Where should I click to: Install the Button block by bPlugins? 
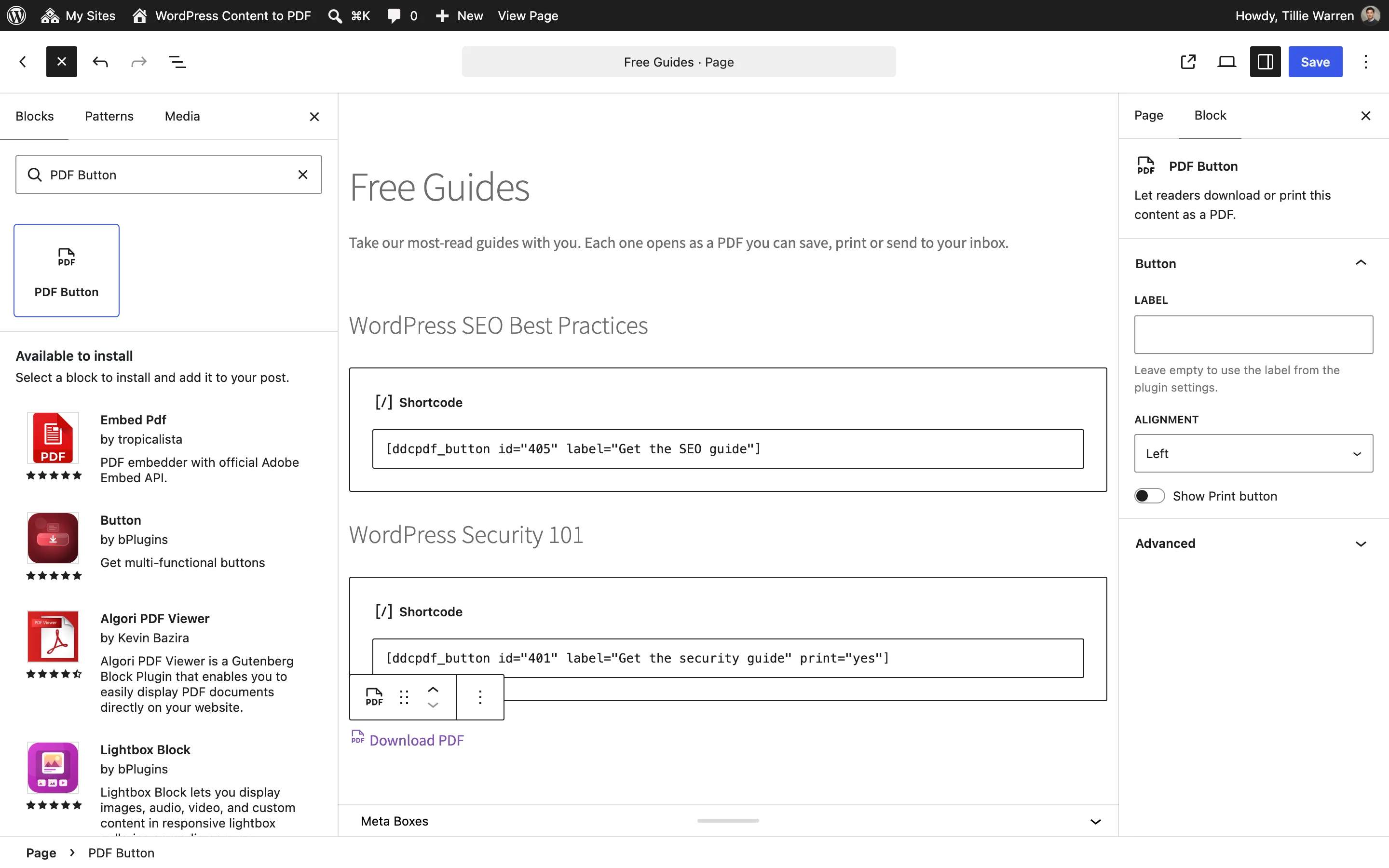[x=168, y=547]
